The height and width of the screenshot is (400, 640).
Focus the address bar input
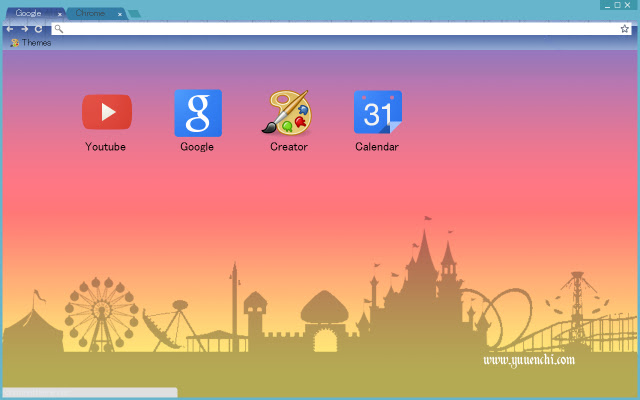(341, 29)
